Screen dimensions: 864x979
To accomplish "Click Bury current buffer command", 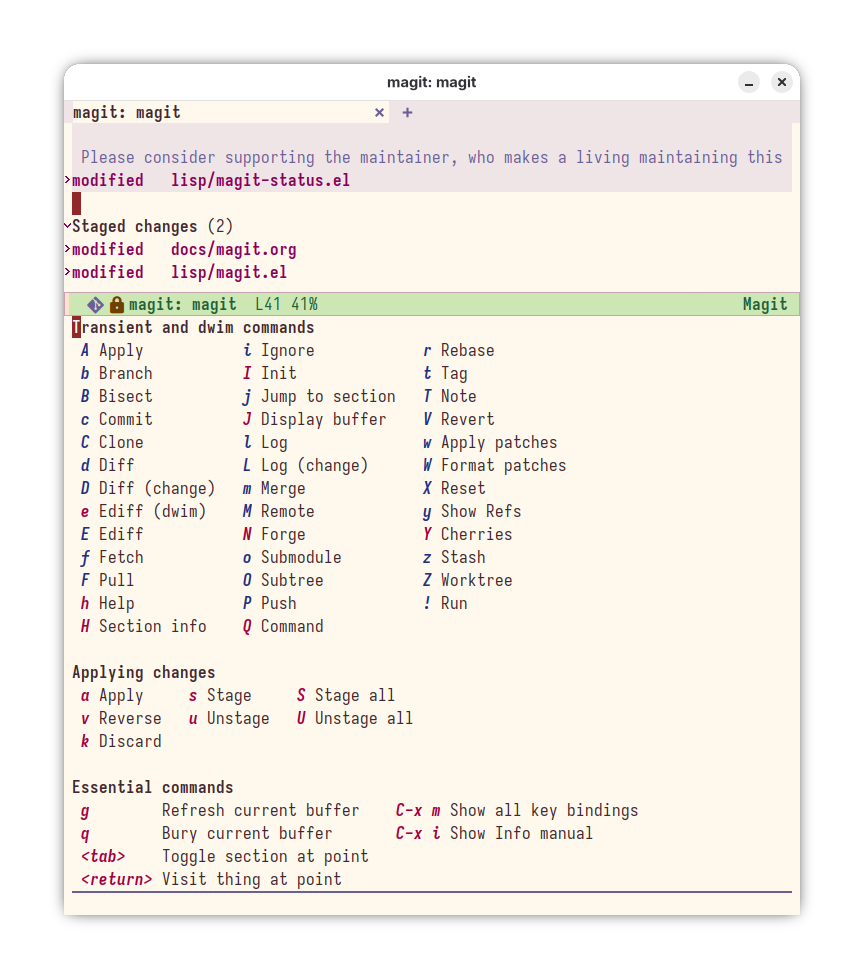I will click(x=207, y=834).
